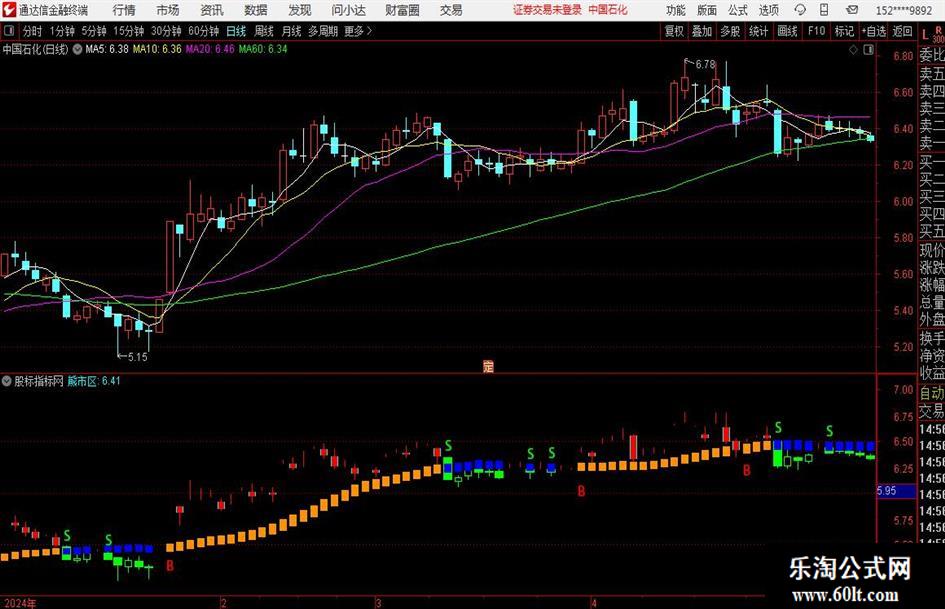Add stock via +自选 button
The width and height of the screenshot is (945, 609).
click(874, 31)
